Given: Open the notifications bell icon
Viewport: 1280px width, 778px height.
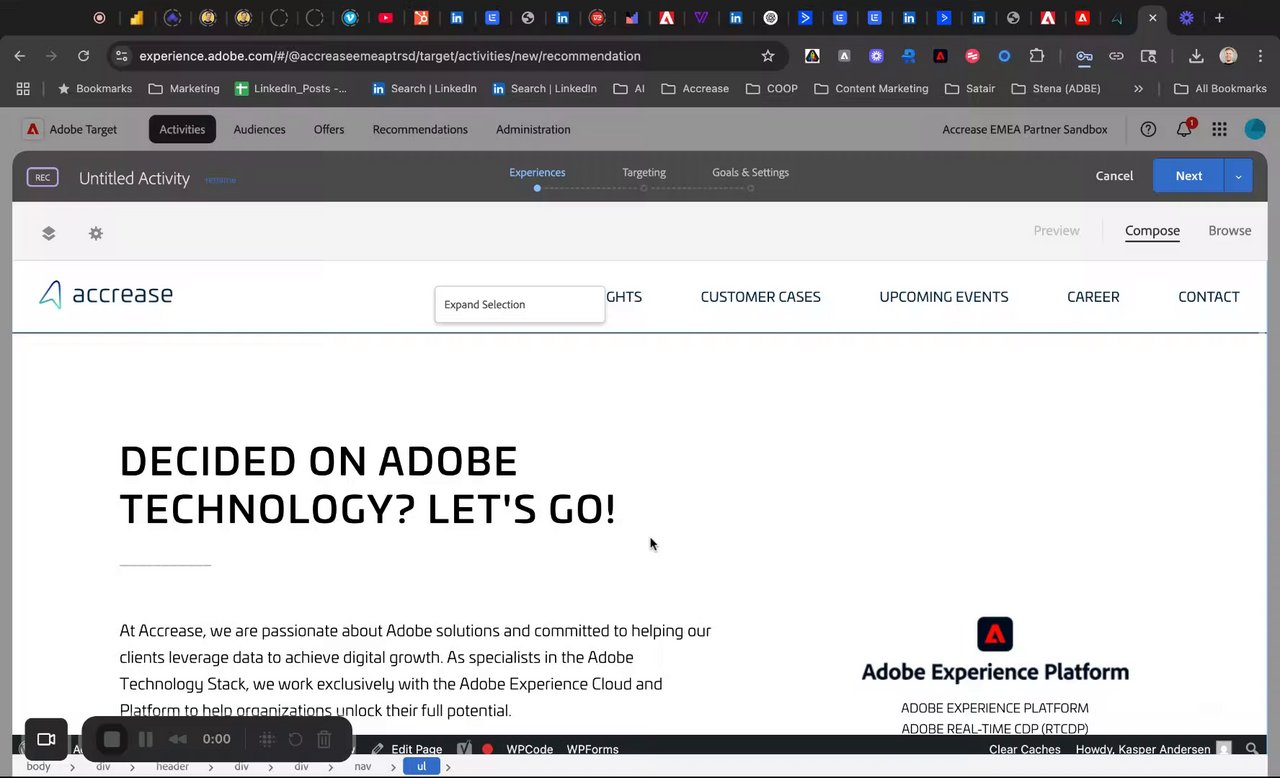Looking at the screenshot, I should click(1184, 129).
